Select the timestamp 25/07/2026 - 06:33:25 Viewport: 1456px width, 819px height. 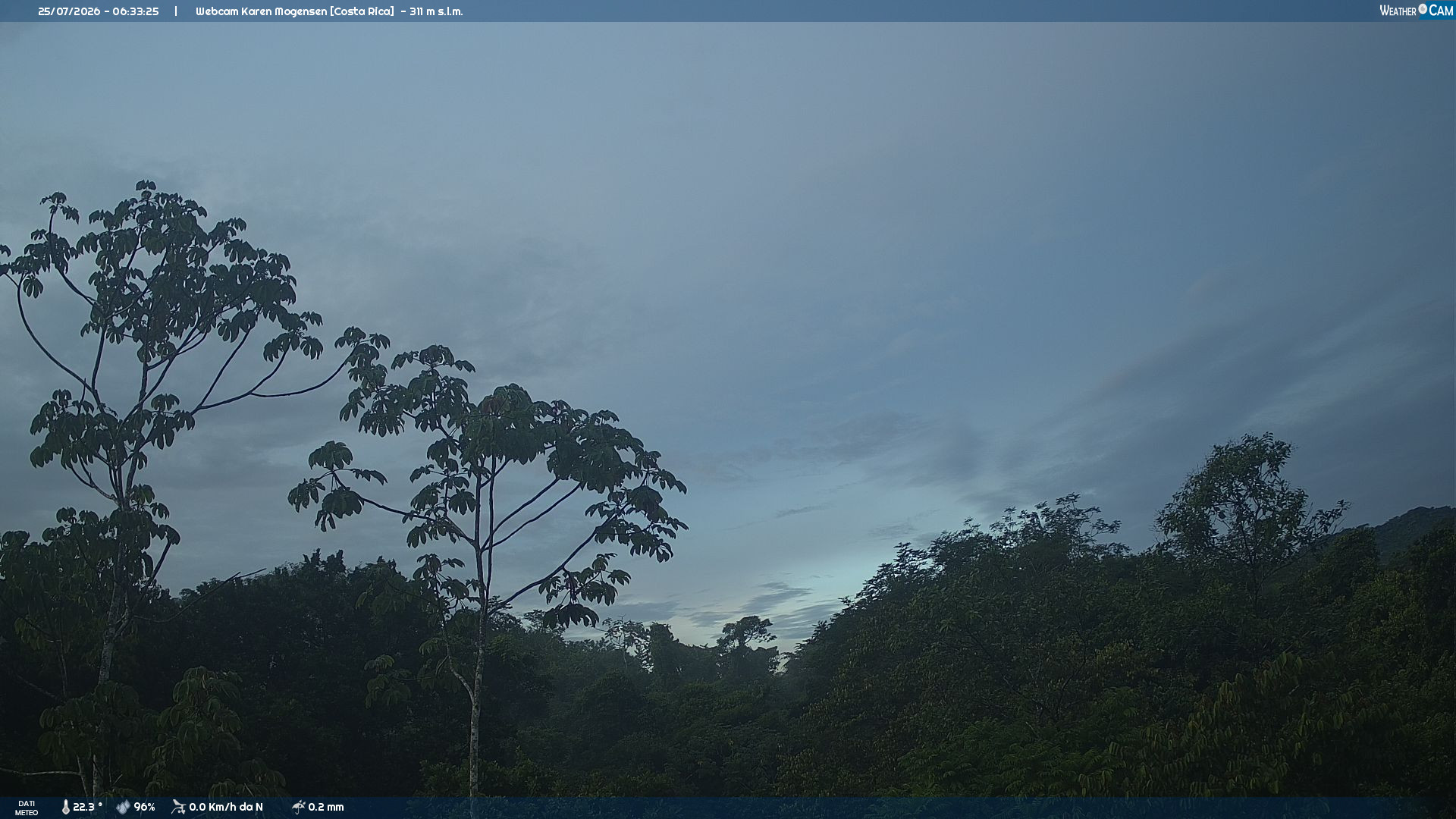99,11
